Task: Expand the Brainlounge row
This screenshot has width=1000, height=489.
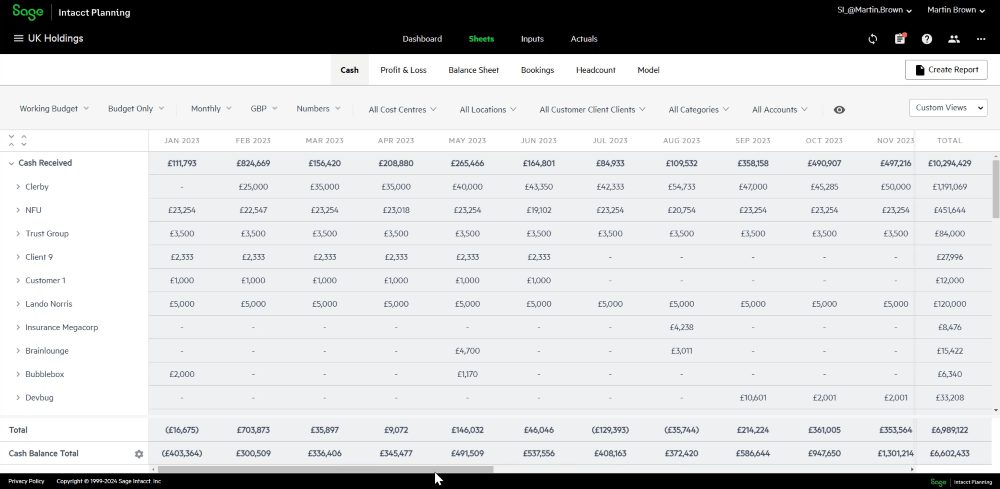Action: click(18, 351)
